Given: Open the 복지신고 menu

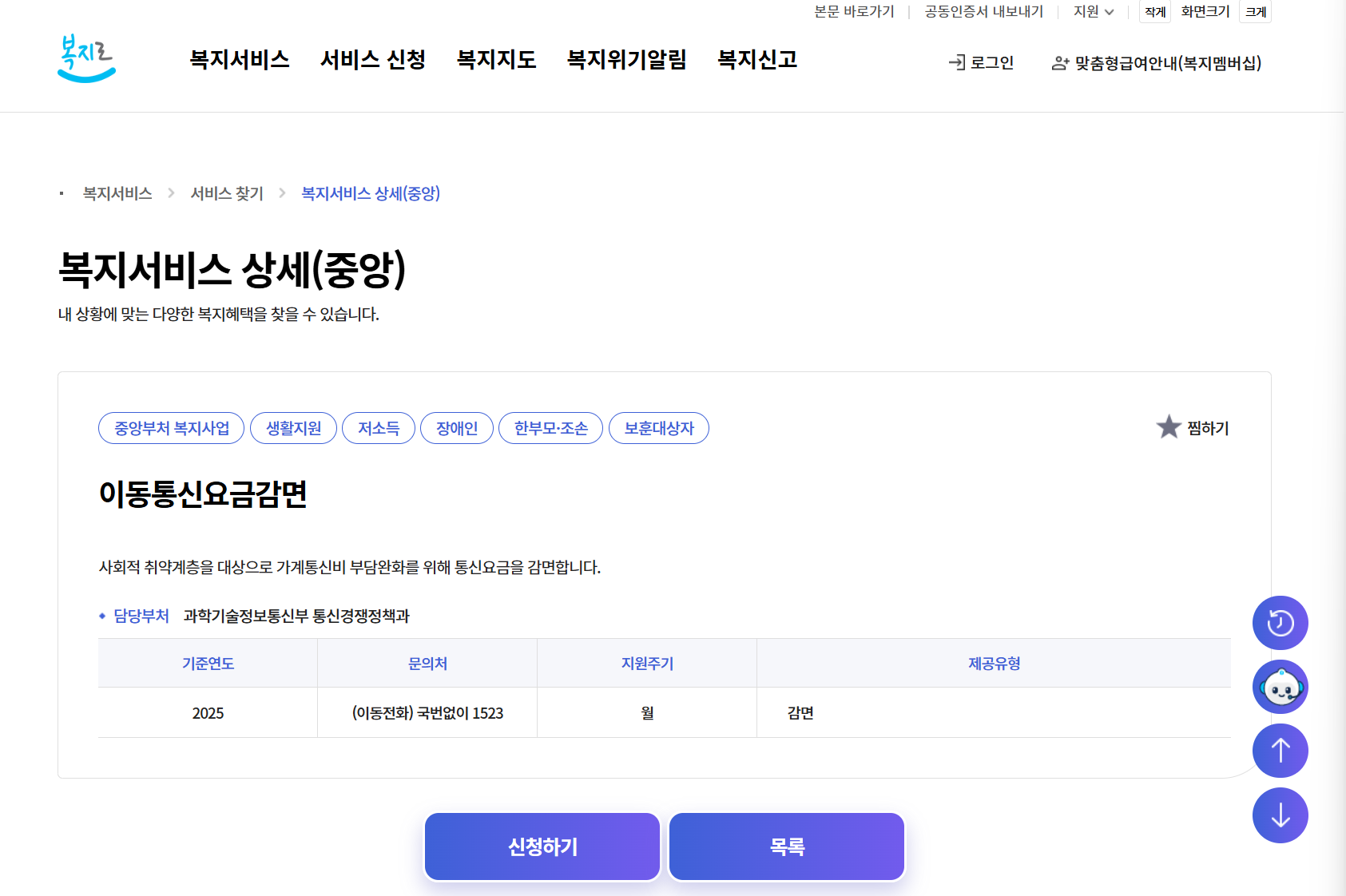Looking at the screenshot, I should [757, 60].
